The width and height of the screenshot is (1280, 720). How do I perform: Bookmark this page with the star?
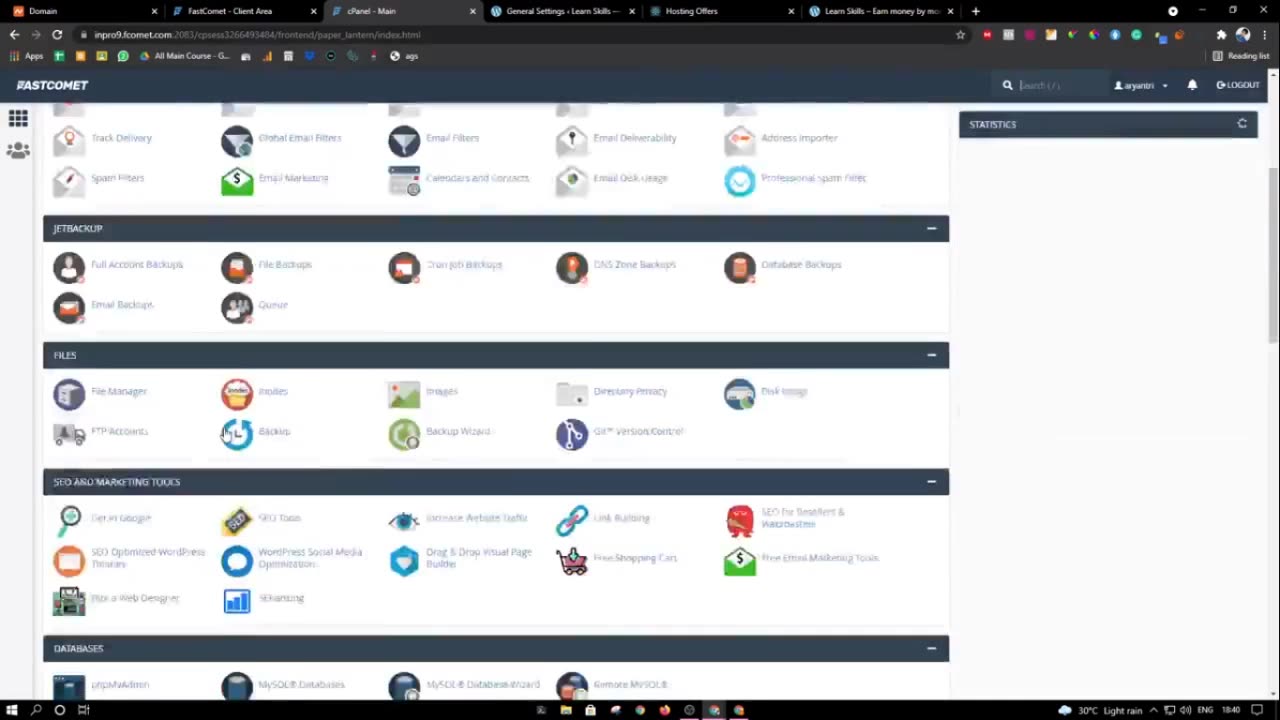click(x=960, y=34)
